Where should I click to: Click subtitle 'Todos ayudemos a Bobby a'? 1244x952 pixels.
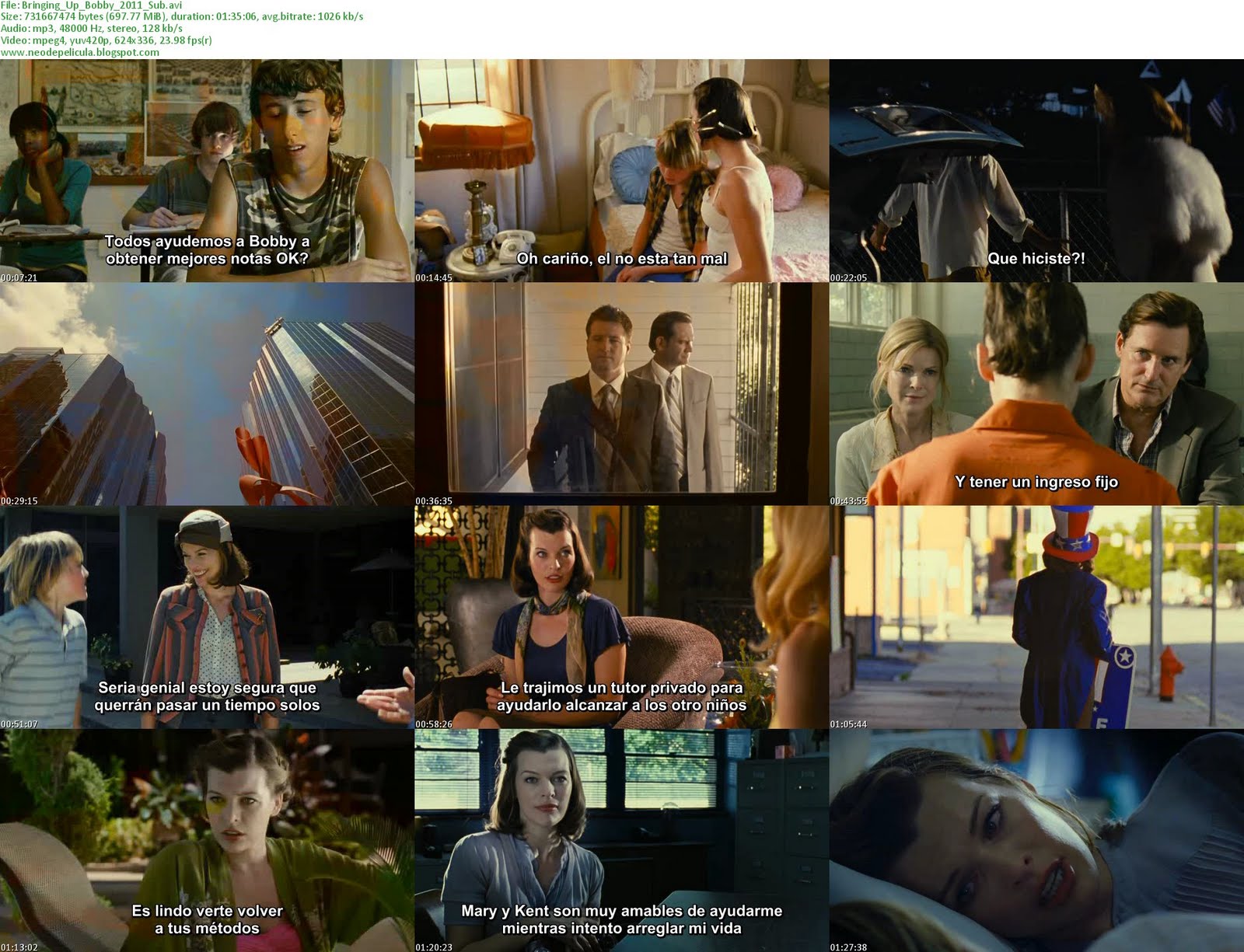click(207, 241)
